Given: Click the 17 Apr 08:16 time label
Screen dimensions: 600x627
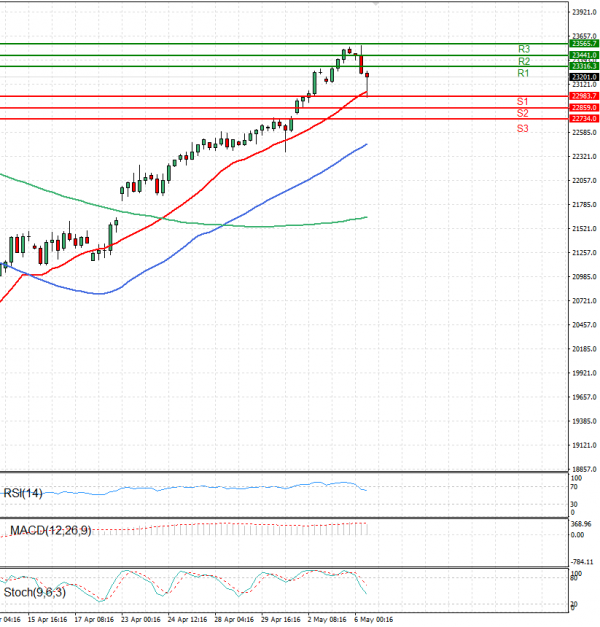Looking at the screenshot, I should click(94, 619).
